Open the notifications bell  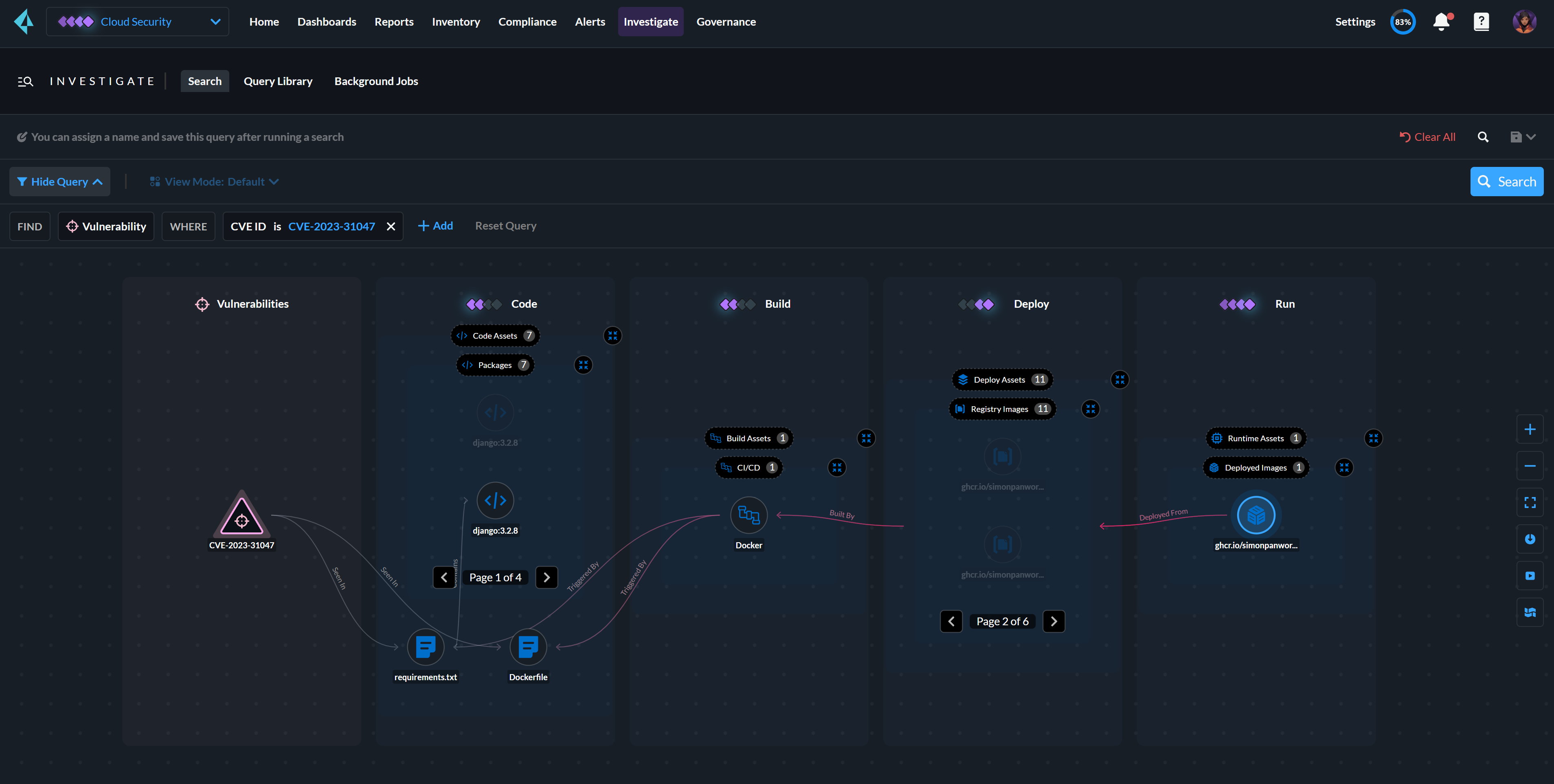point(1442,22)
